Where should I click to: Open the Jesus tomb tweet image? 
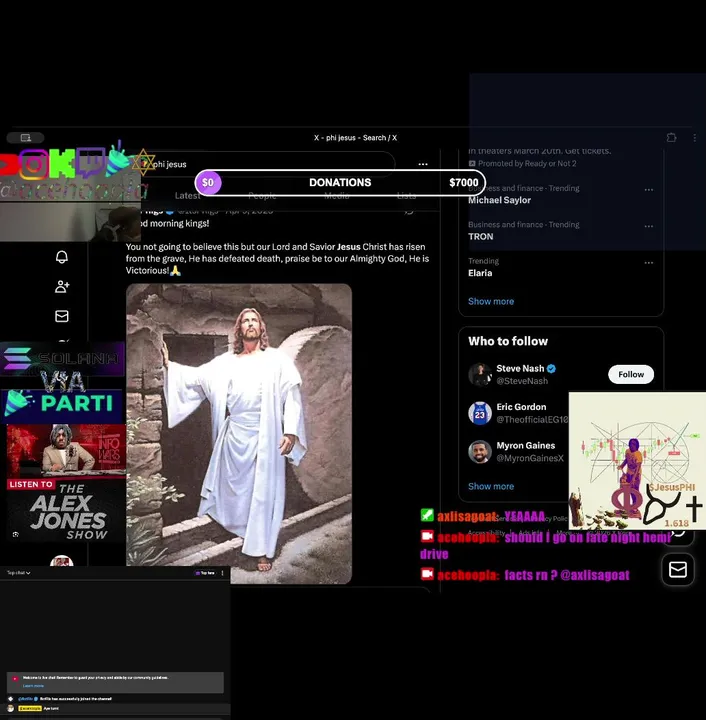(239, 434)
